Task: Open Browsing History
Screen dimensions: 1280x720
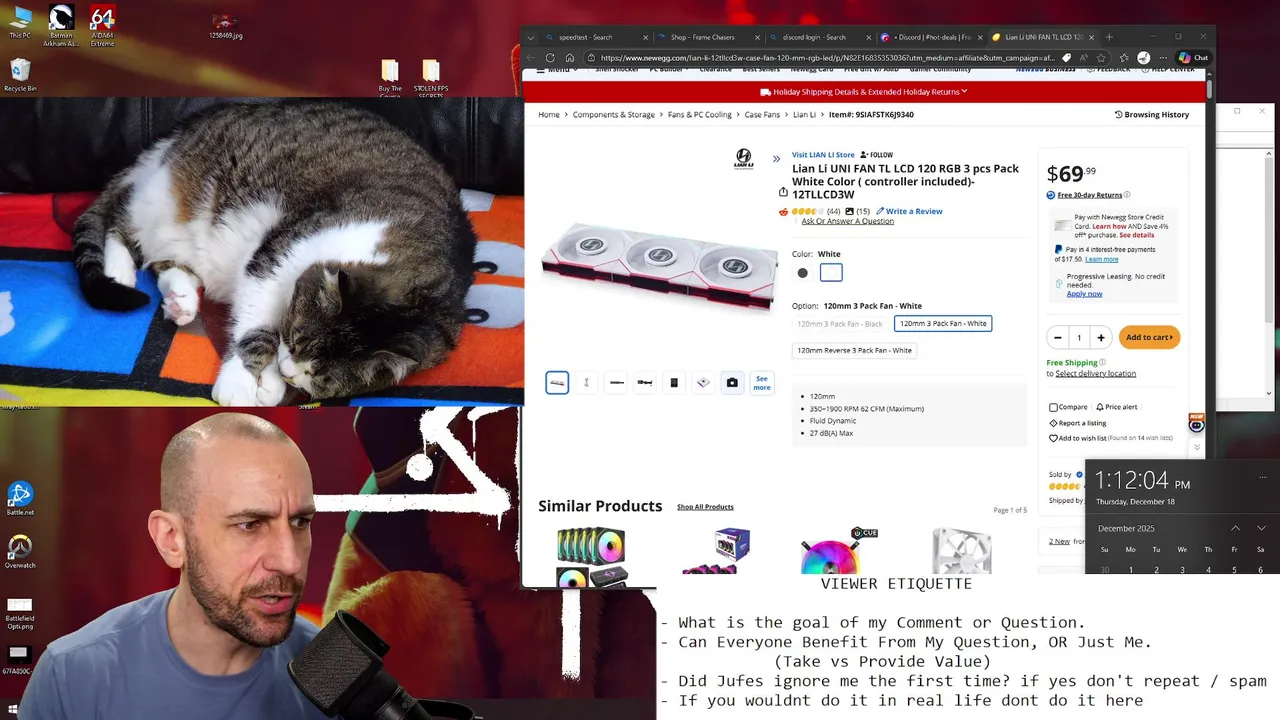Action: tap(1152, 115)
